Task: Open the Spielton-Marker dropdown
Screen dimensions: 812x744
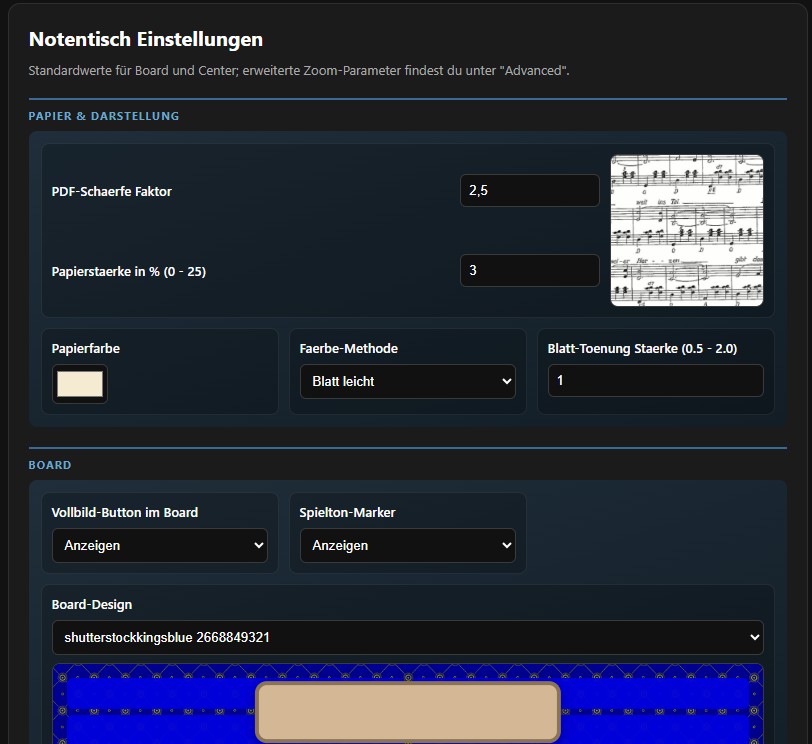Action: pyautogui.click(x=408, y=545)
